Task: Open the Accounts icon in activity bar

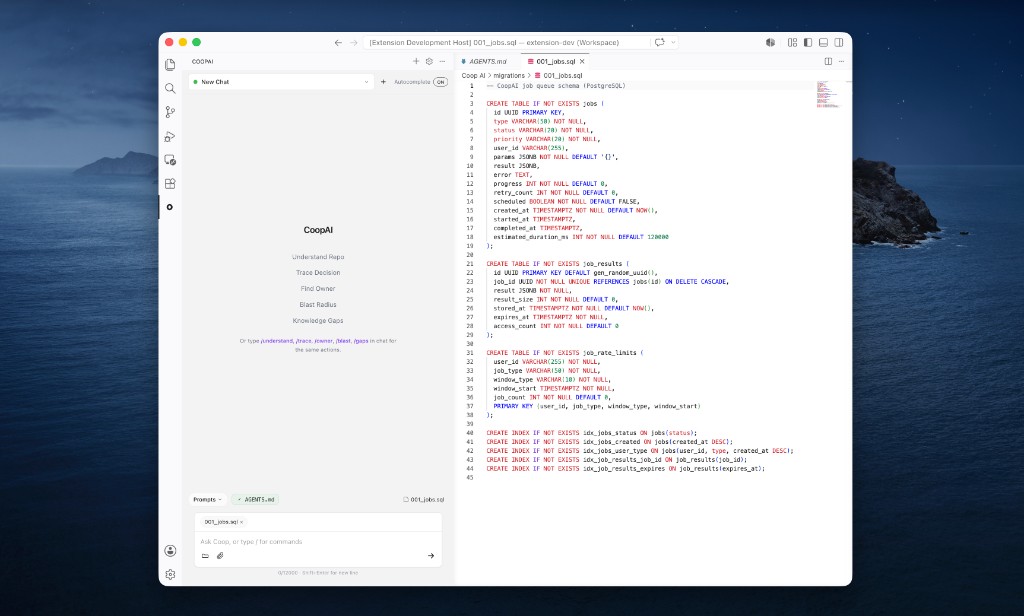Action: [x=170, y=551]
